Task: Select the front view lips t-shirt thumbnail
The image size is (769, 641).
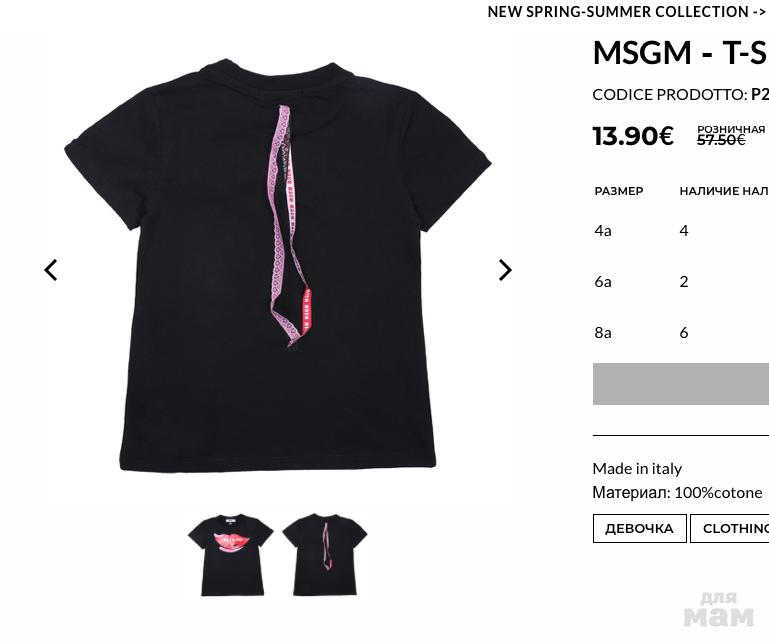Action: click(x=231, y=555)
